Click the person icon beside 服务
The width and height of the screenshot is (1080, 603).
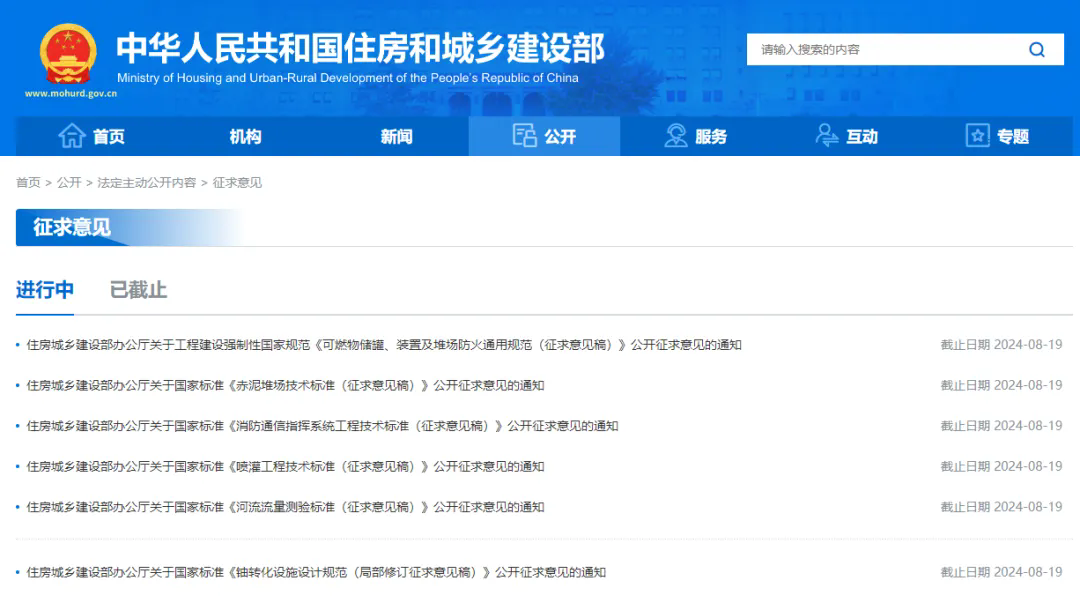(x=676, y=136)
